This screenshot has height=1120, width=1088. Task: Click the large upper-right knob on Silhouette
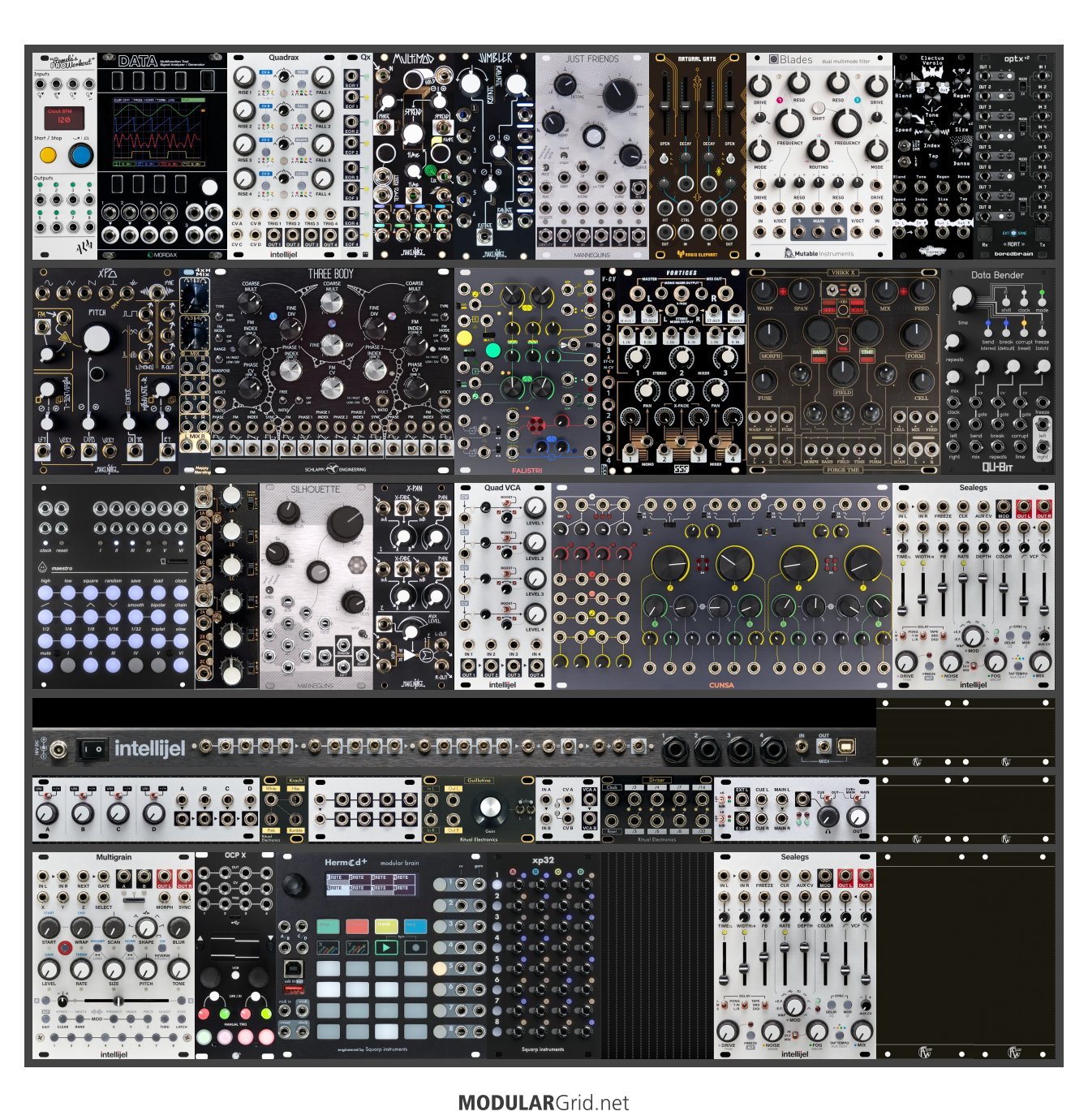(345, 523)
